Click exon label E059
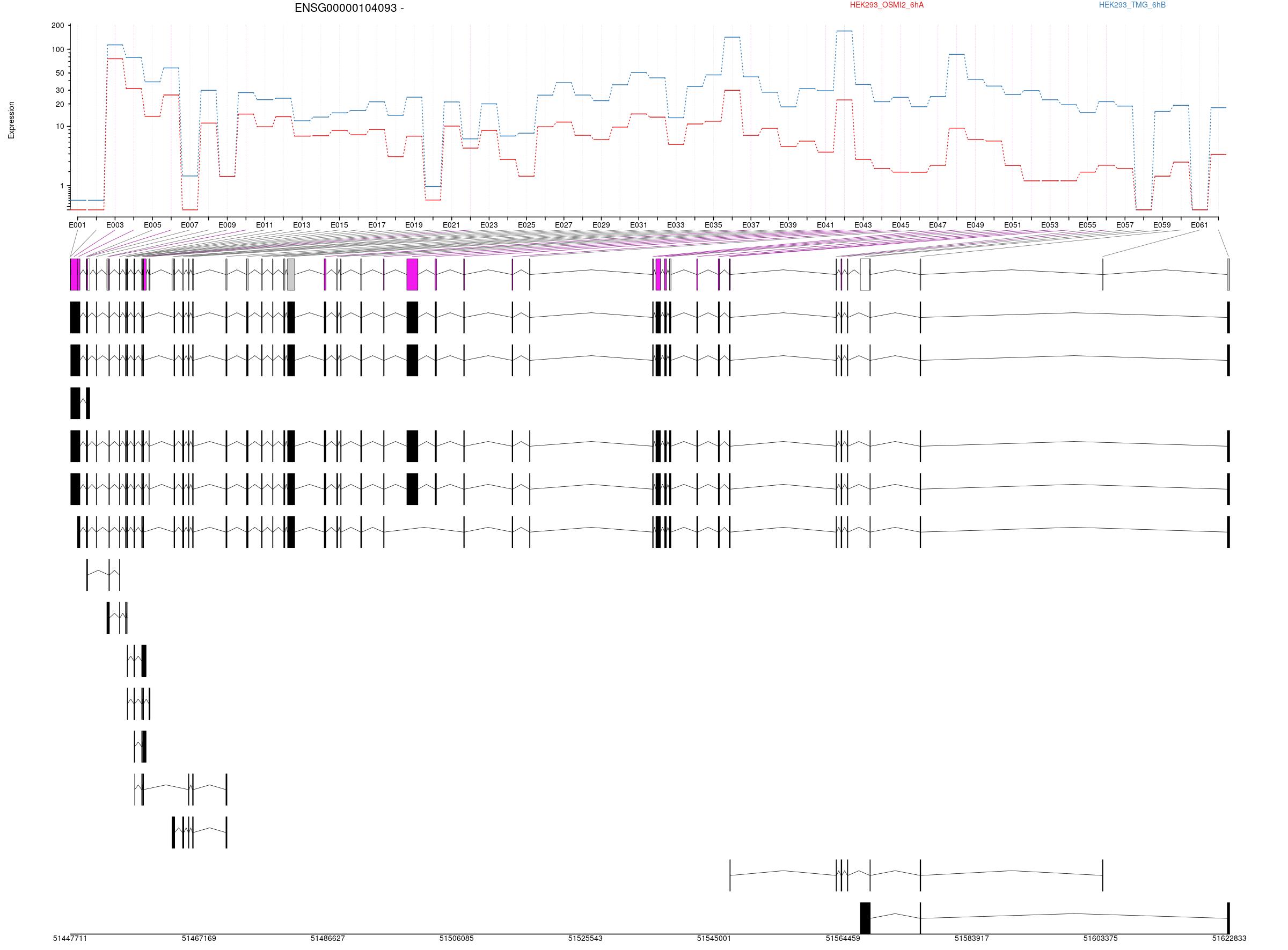The width and height of the screenshot is (1288, 950). tap(1162, 225)
